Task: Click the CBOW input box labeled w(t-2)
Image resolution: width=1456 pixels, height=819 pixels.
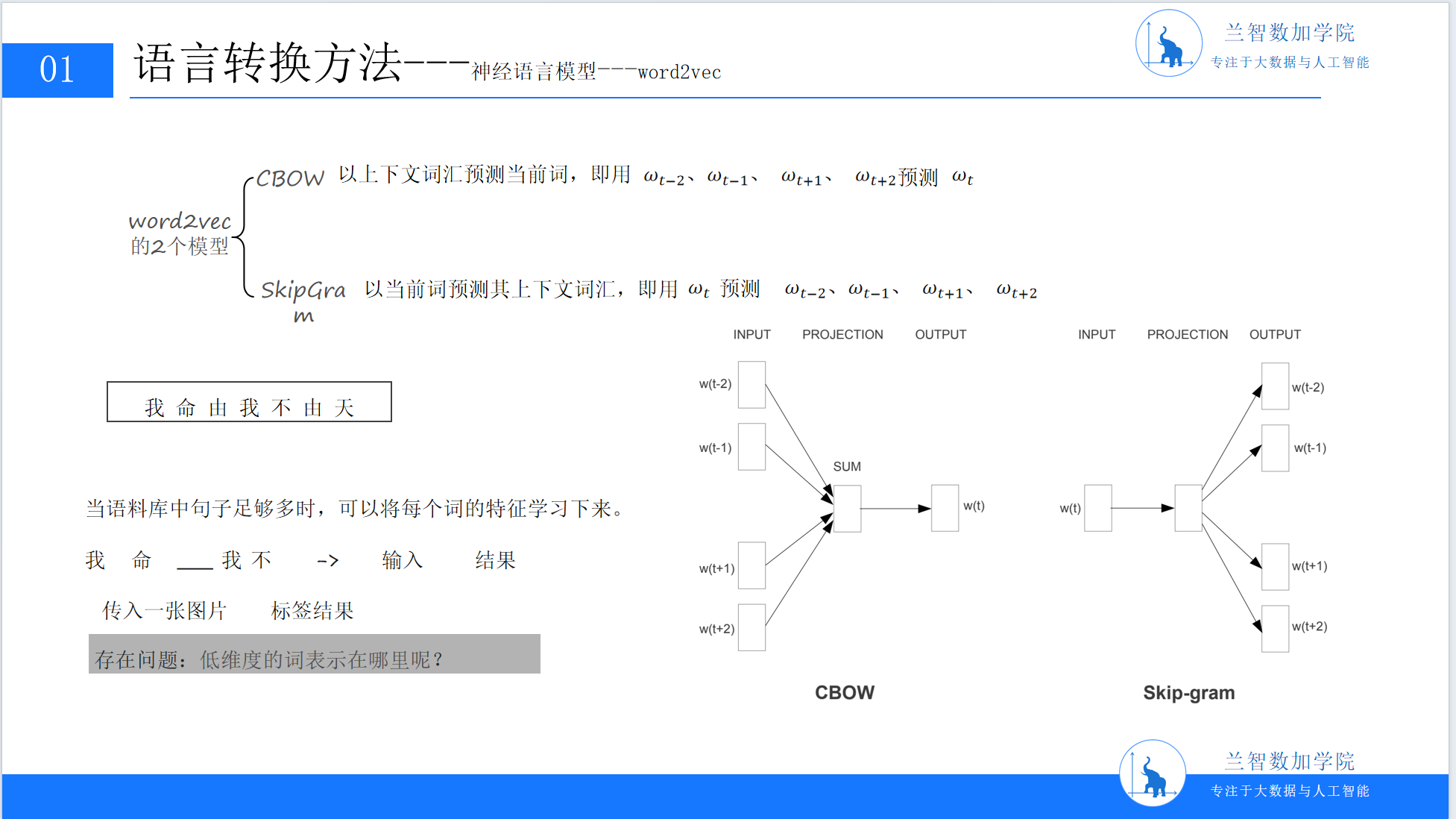Action: [x=751, y=385]
